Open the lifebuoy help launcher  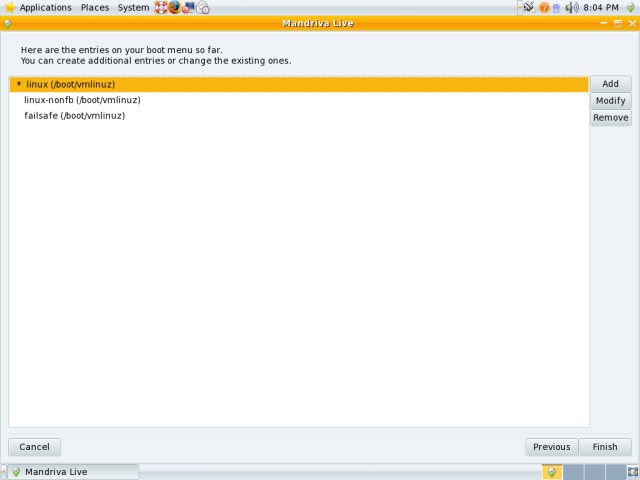coord(161,7)
